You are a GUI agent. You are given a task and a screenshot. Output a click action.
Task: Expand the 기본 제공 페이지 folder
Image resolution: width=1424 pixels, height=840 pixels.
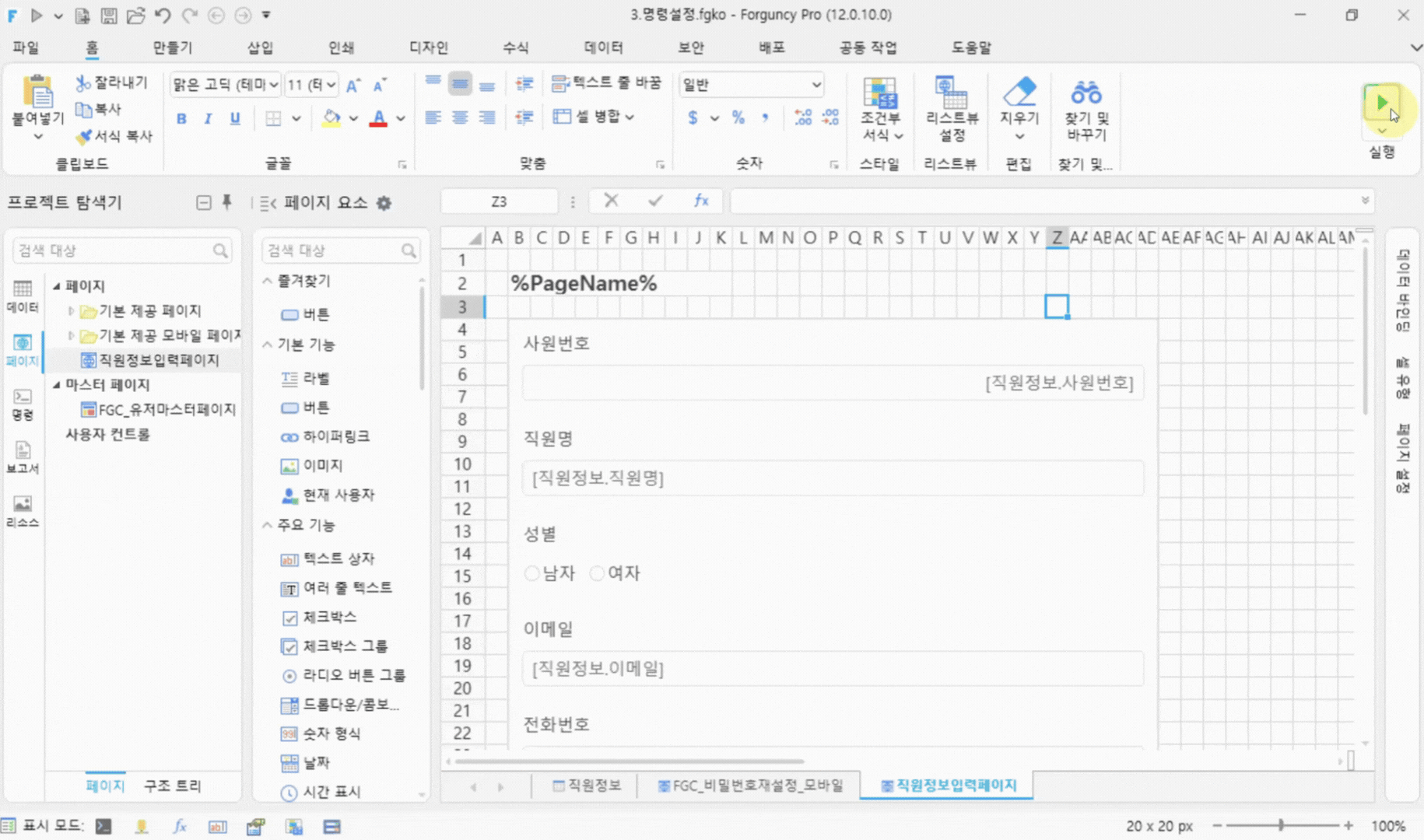click(x=71, y=311)
